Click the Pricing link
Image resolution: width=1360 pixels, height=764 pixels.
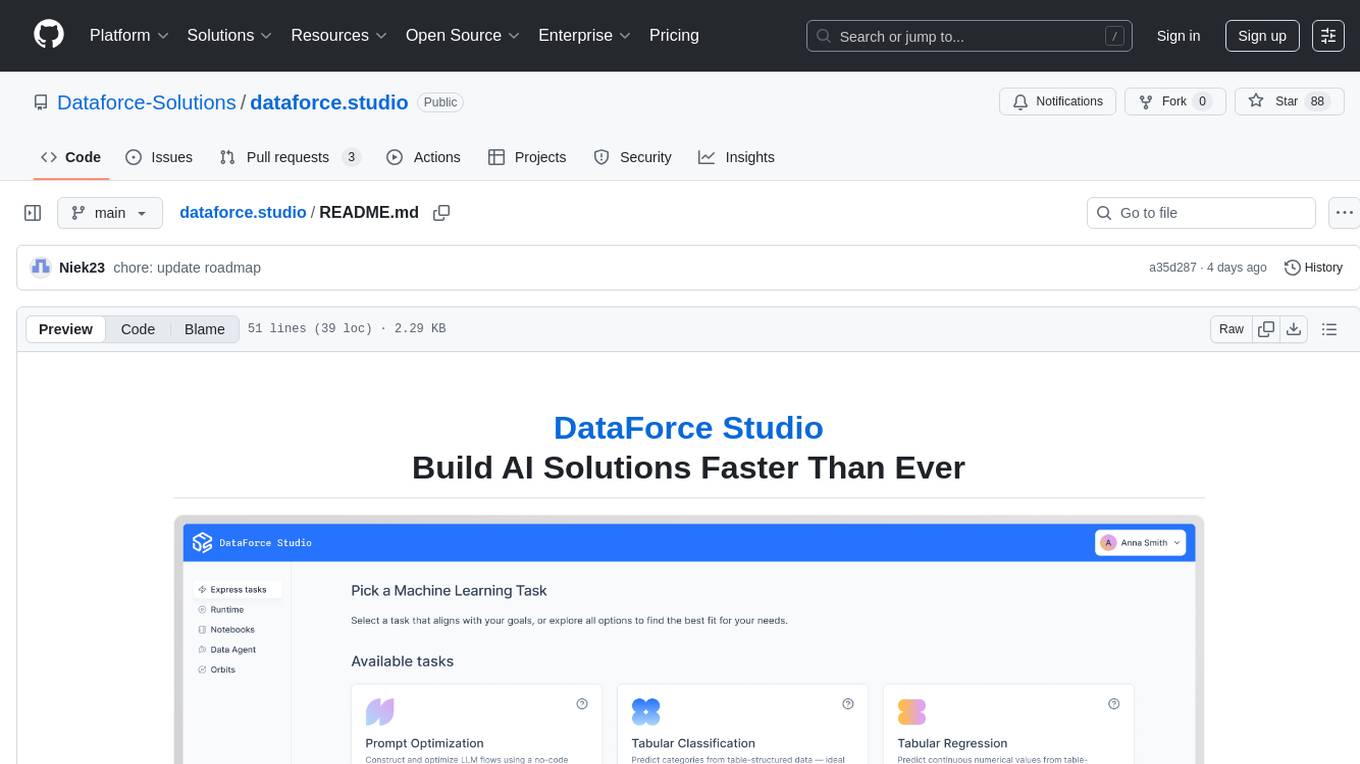(674, 35)
